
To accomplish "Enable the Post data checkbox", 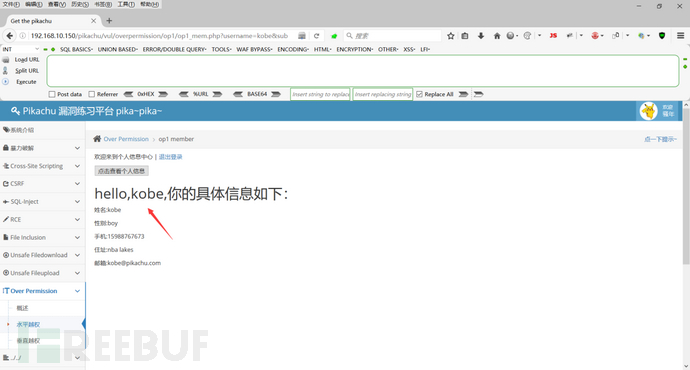I will point(52,94).
